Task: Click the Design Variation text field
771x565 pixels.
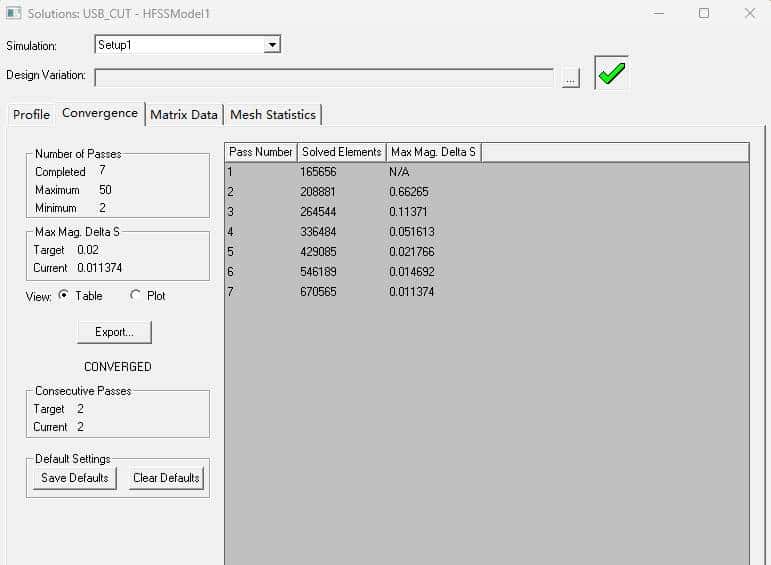Action: 323,77
